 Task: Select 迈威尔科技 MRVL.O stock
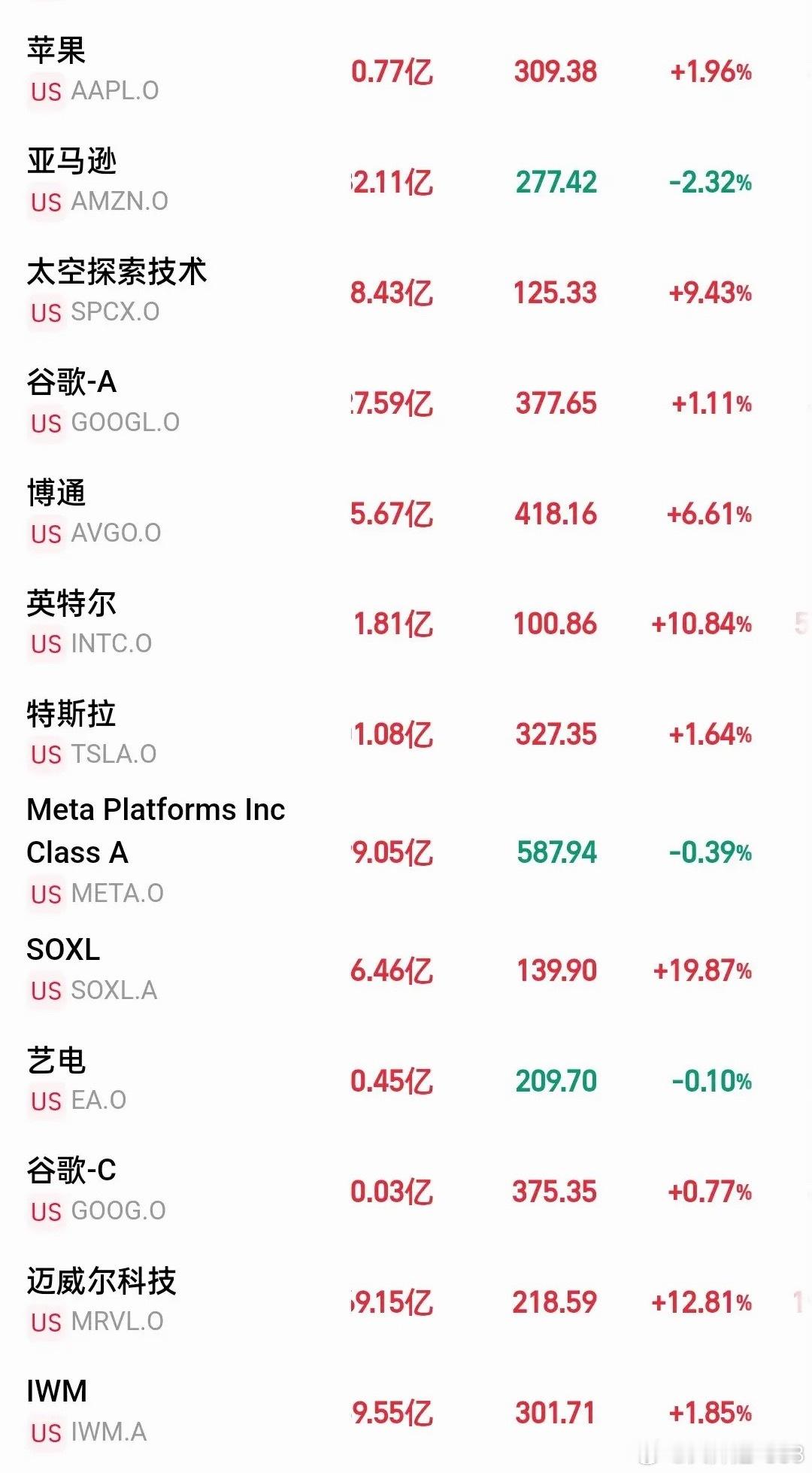click(x=406, y=1302)
